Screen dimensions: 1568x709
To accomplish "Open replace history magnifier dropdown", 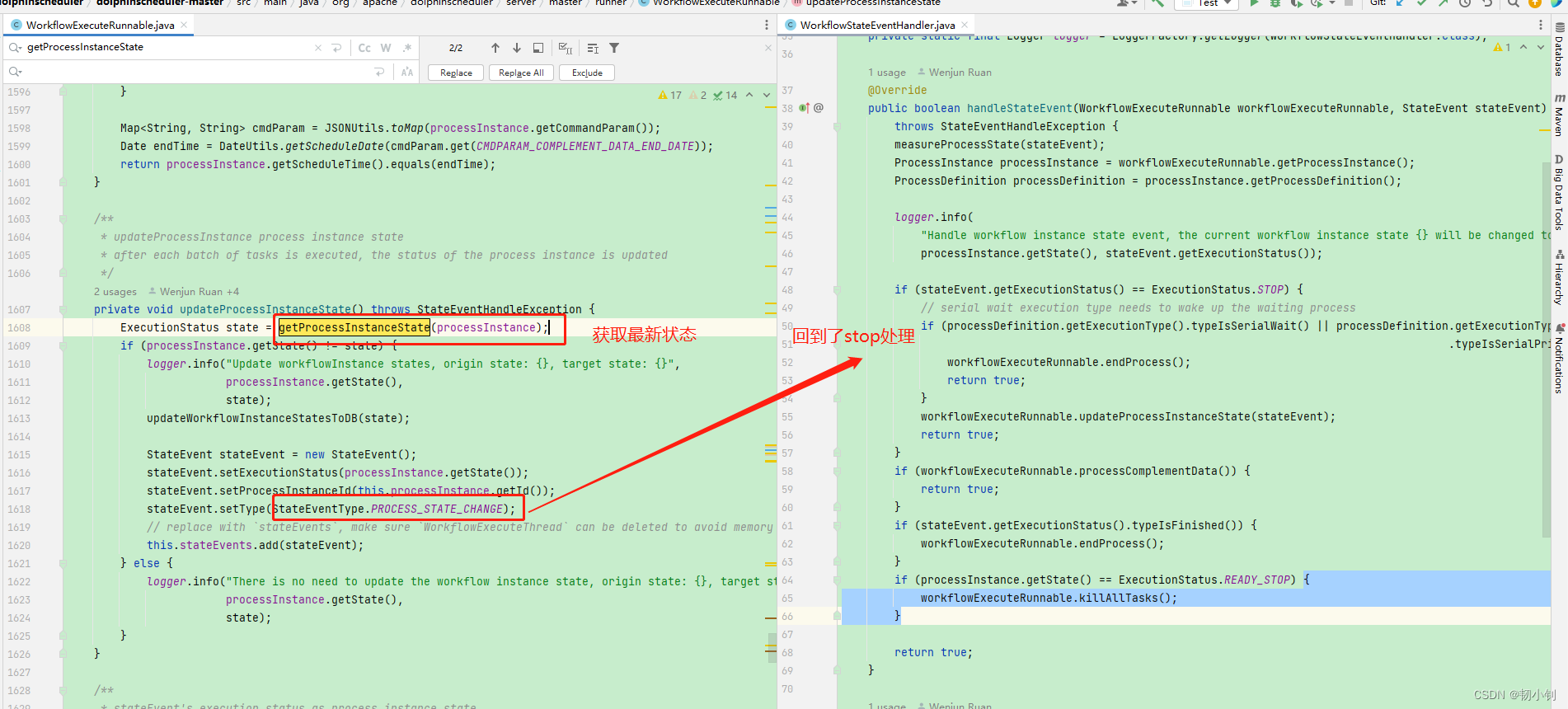I will pyautogui.click(x=15, y=73).
